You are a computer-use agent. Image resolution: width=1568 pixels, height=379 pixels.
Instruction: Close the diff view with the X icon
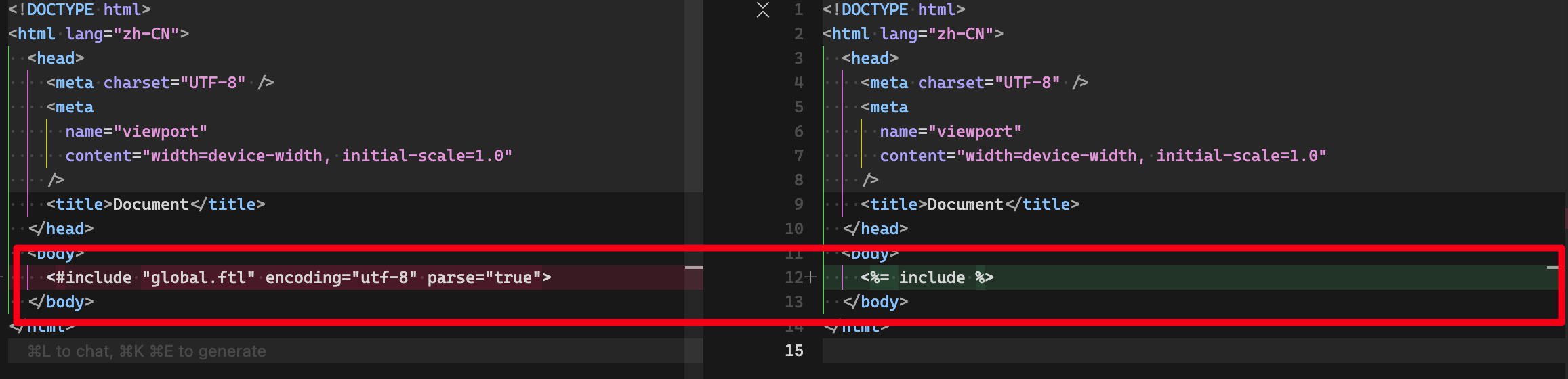click(x=762, y=10)
